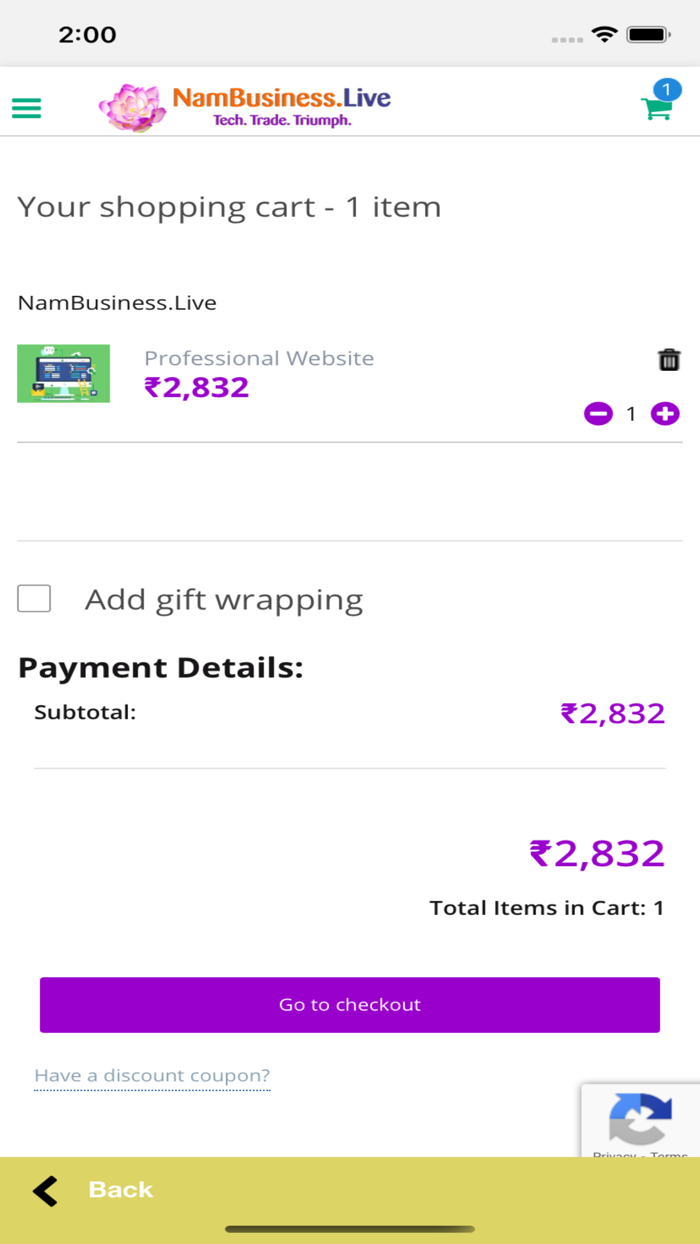This screenshot has height=1244, width=700.
Task: Increase item quantity with the plus button
Action: tap(665, 413)
